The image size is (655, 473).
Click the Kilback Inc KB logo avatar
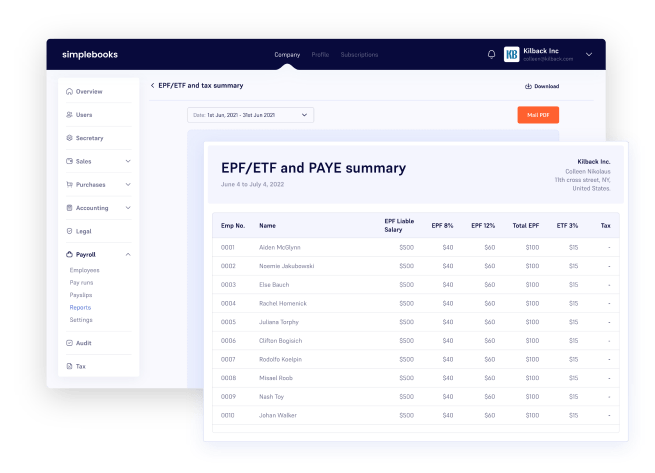pyautogui.click(x=512, y=55)
